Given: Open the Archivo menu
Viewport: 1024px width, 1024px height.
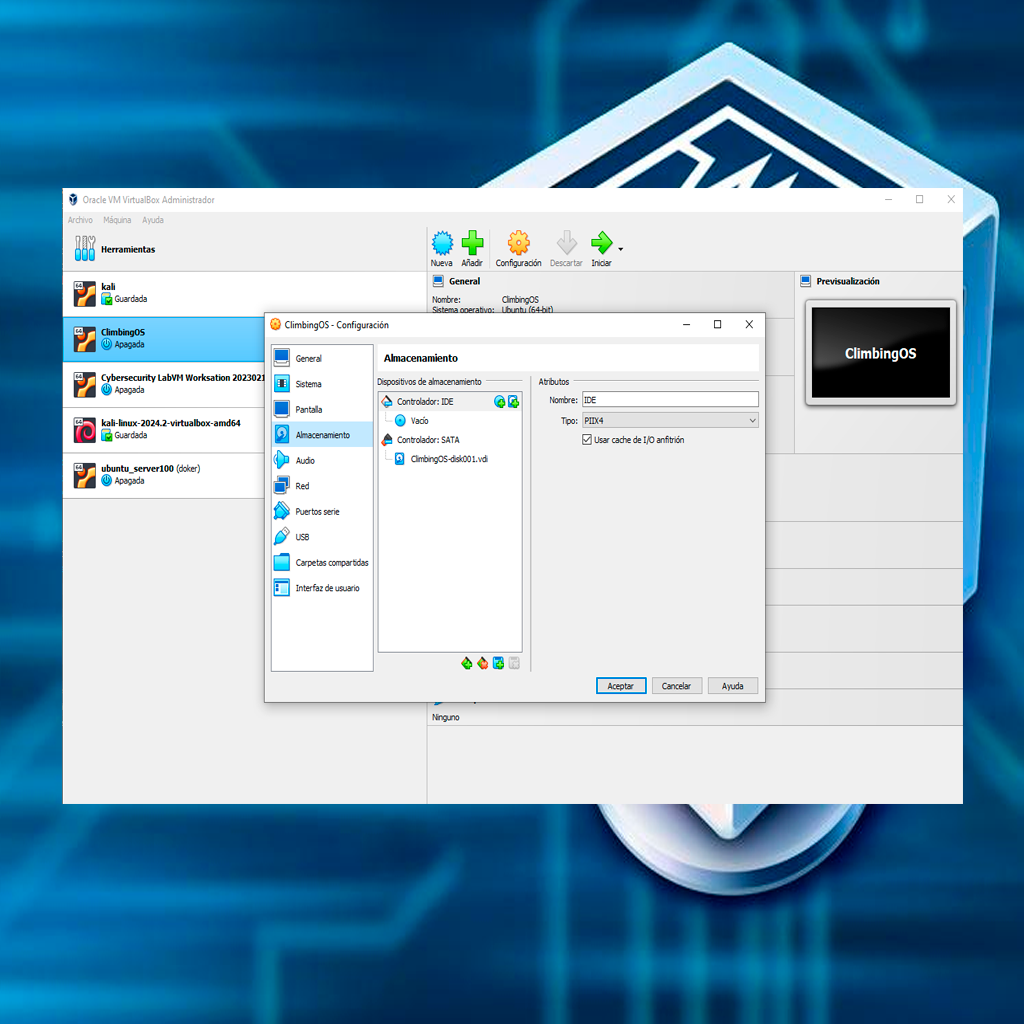Looking at the screenshot, I should [x=80, y=220].
